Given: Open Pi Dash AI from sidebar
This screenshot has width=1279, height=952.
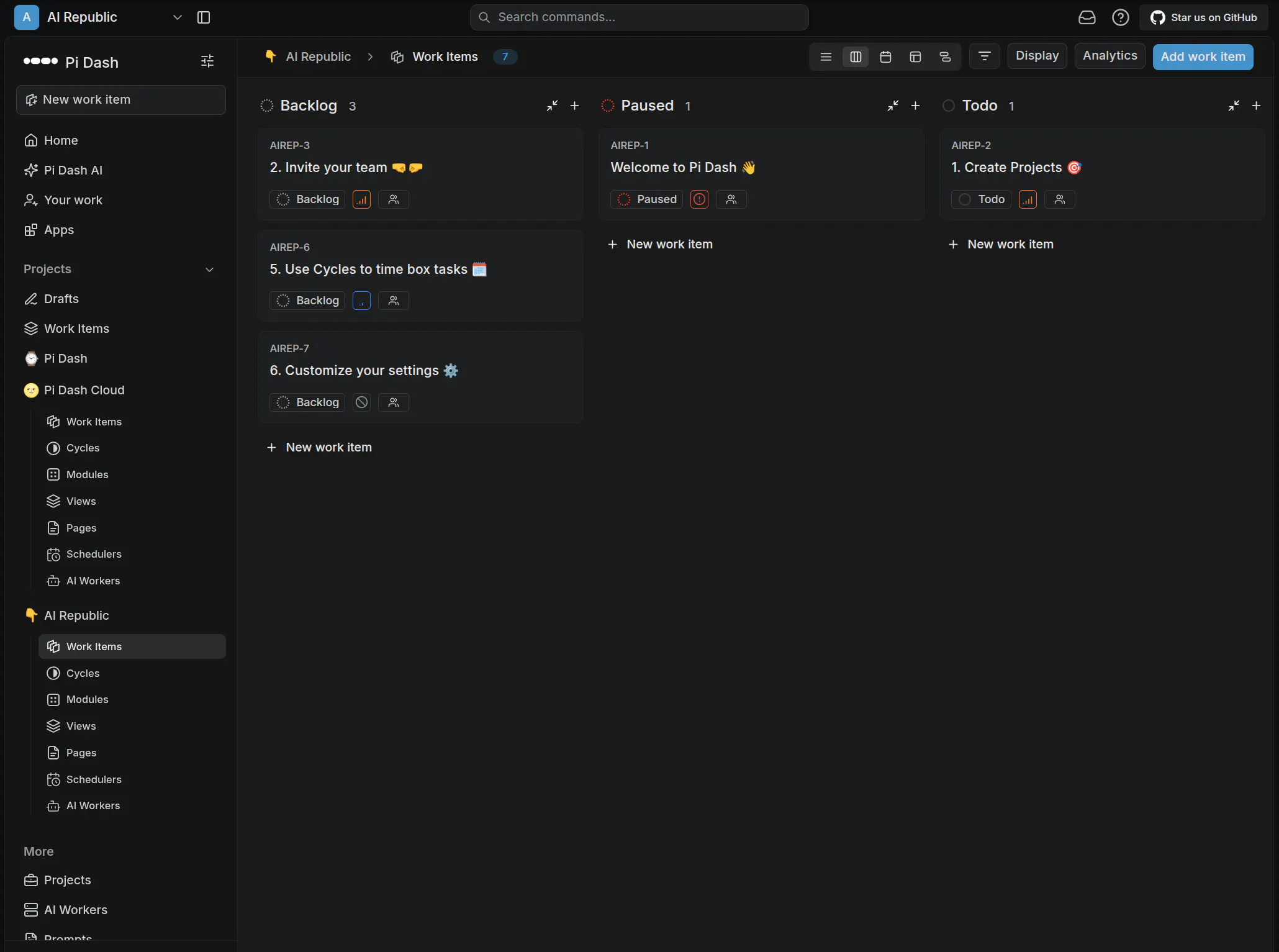Looking at the screenshot, I should (x=121, y=170).
